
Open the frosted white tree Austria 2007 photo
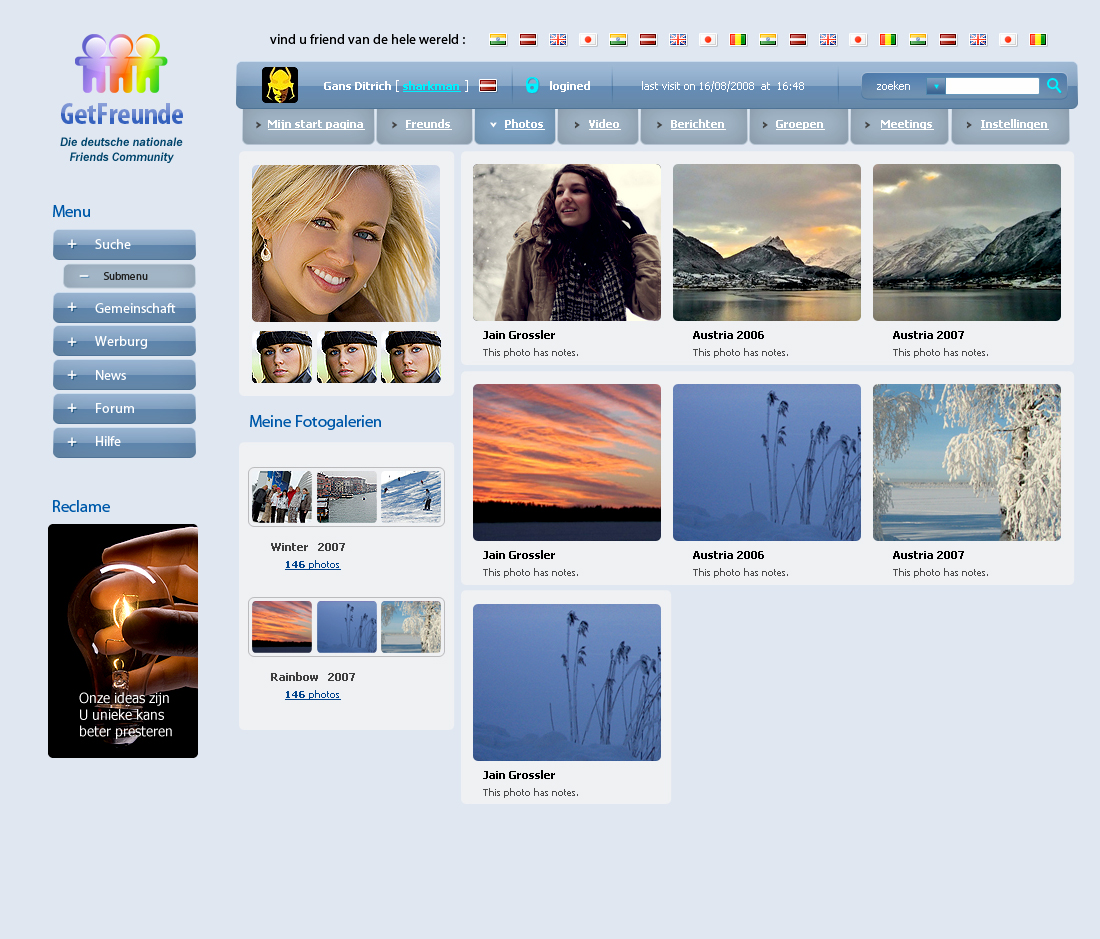967,462
